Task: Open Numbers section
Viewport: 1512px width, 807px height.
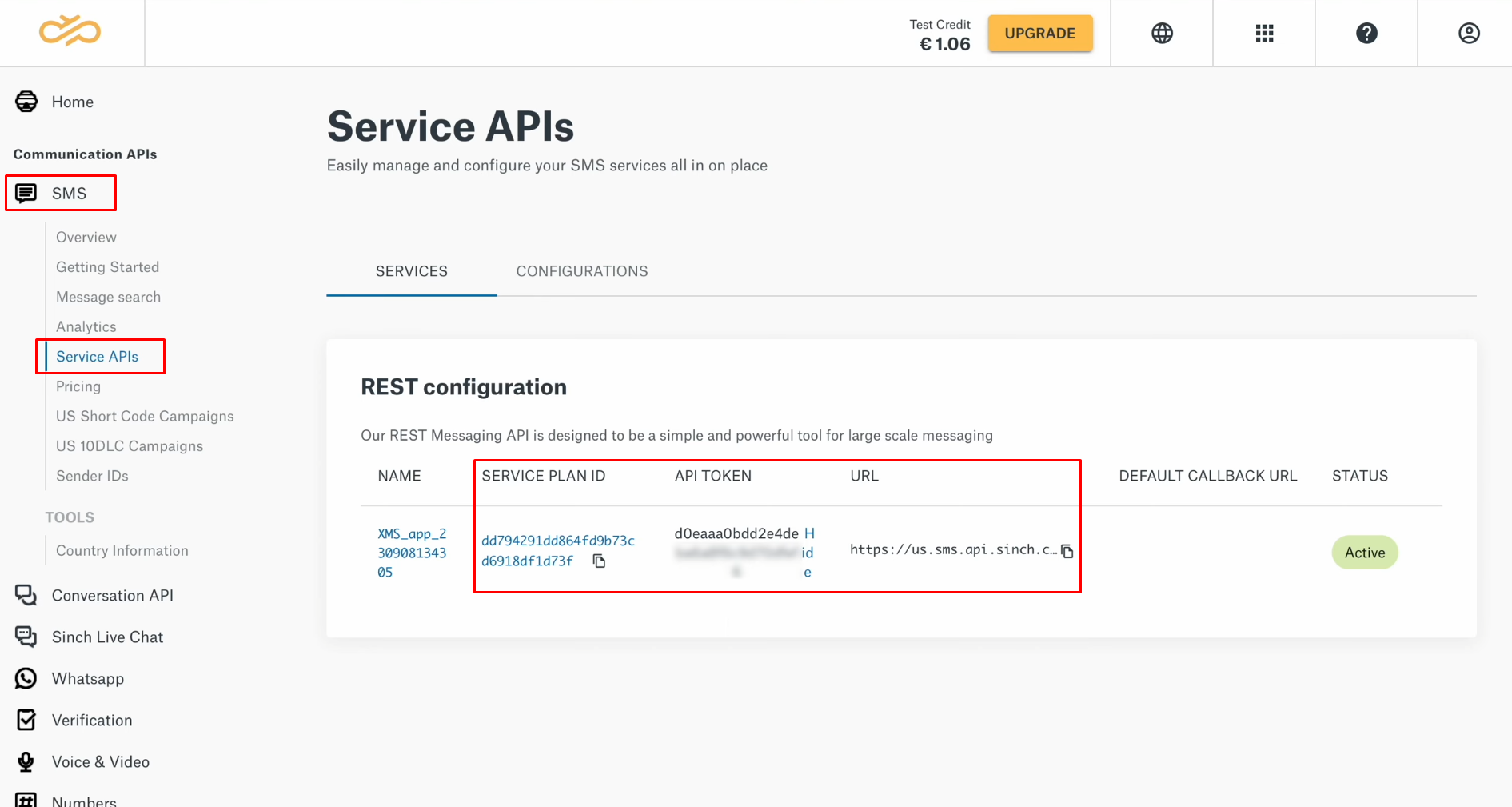Action: click(x=84, y=801)
